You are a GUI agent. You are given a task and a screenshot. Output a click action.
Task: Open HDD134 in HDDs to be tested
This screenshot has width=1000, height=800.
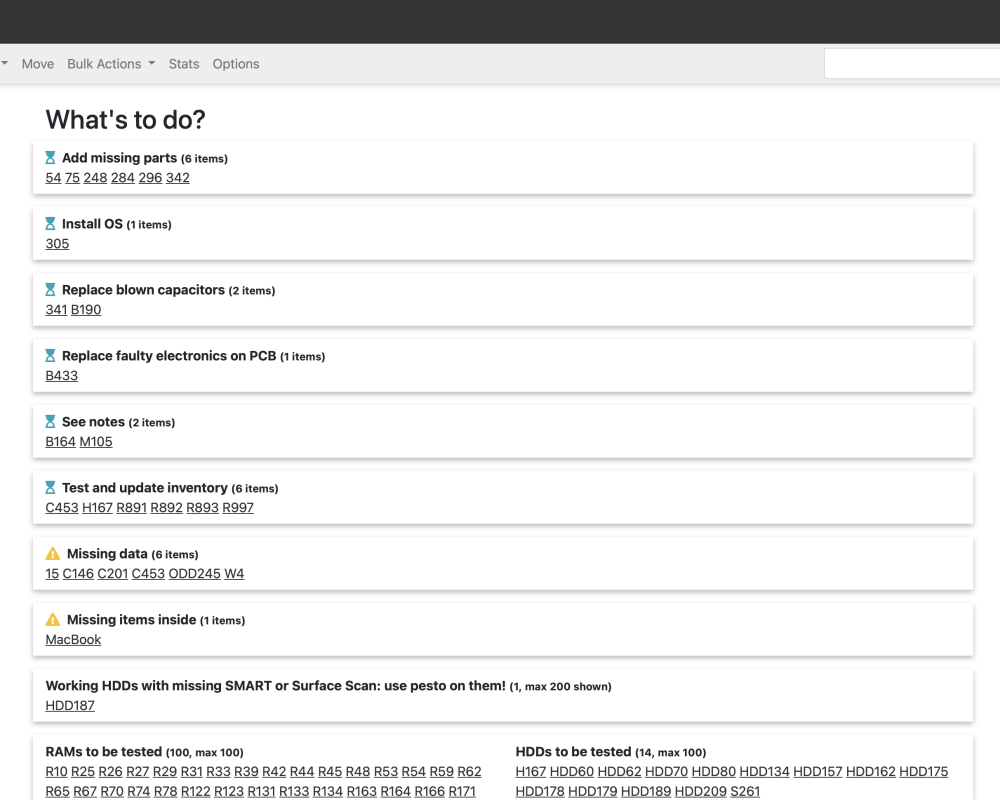click(x=765, y=772)
